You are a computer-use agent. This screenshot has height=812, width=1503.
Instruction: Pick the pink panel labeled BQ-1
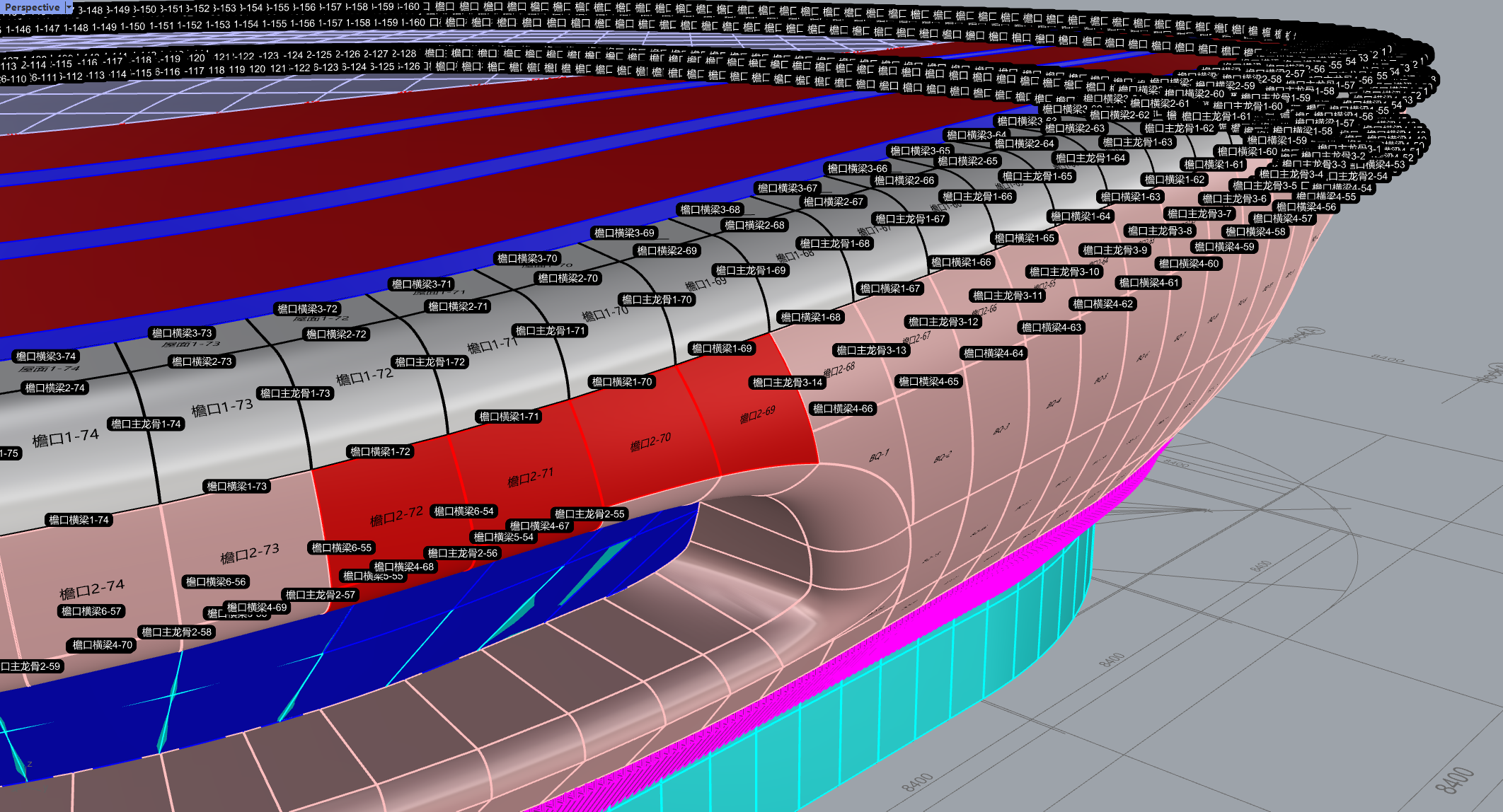click(878, 456)
